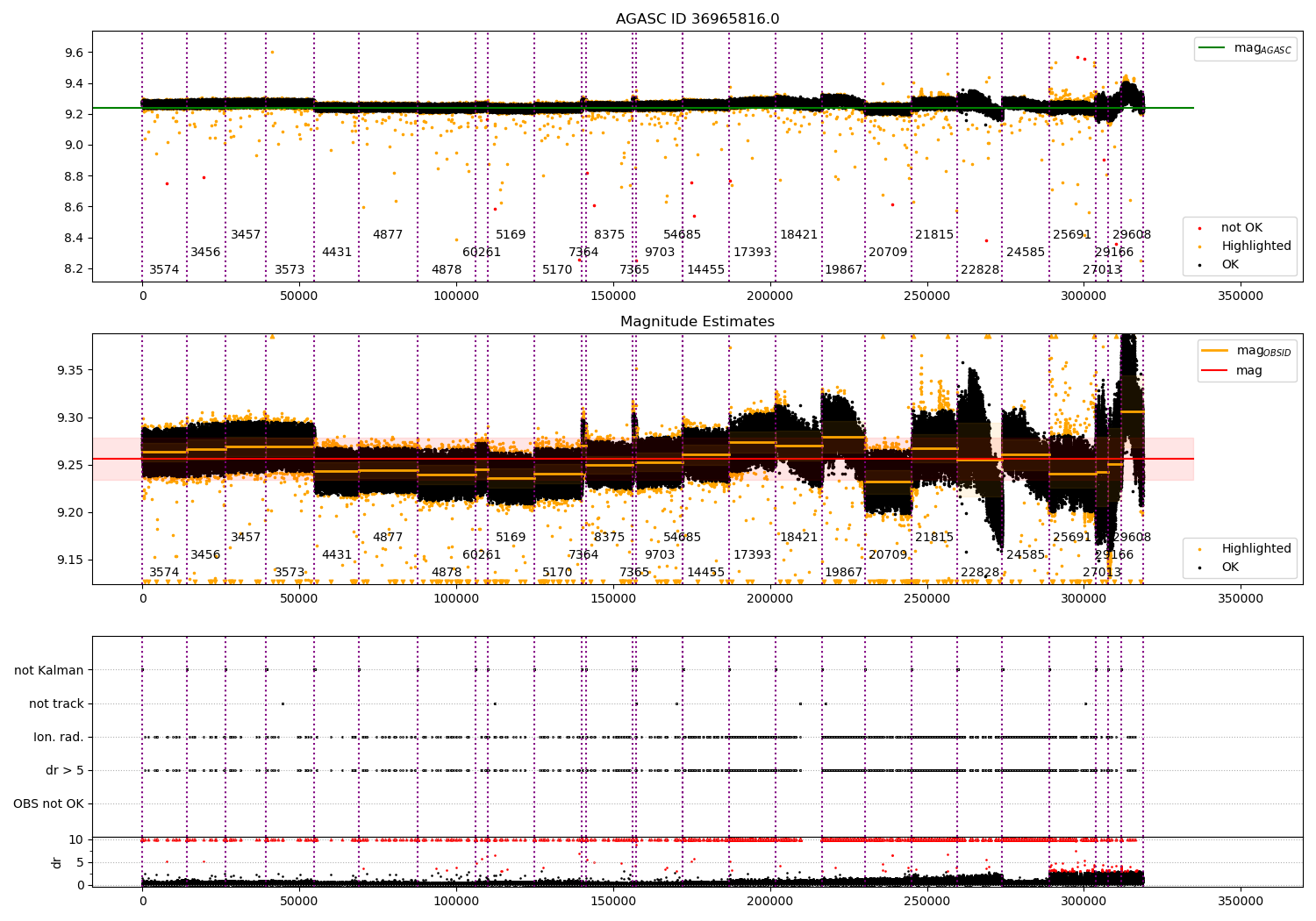Click y-axis tick 9.15 in Magnitude Estimates plot
Viewport: 1316px width, 921px height.
pos(70,560)
